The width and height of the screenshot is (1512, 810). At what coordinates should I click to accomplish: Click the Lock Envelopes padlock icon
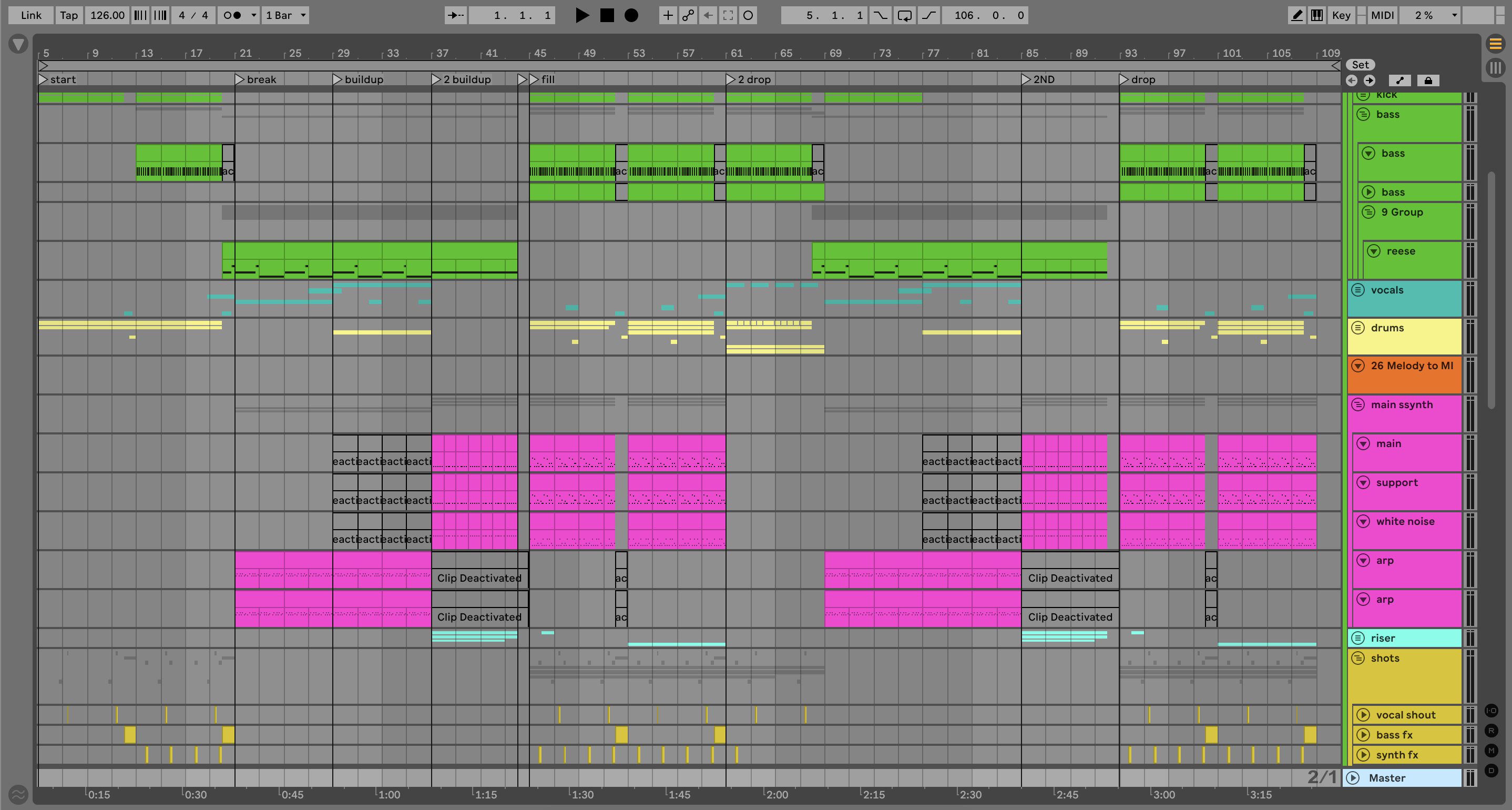click(x=1428, y=80)
